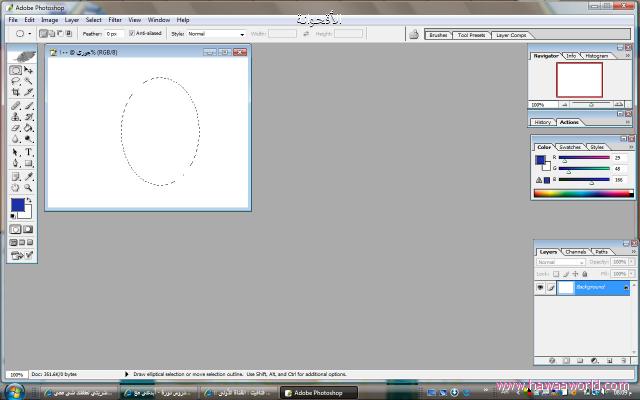
Task: Click the foreground color swatch in toolbox
Action: [18, 204]
